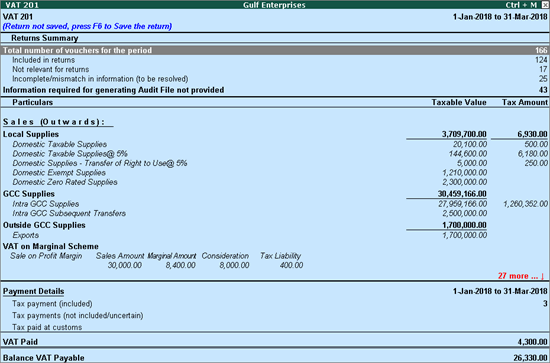Screen dimensions: 550x363
Task: Click the Sales (Outwards) section heading
Action: pyautogui.click(x=54, y=122)
